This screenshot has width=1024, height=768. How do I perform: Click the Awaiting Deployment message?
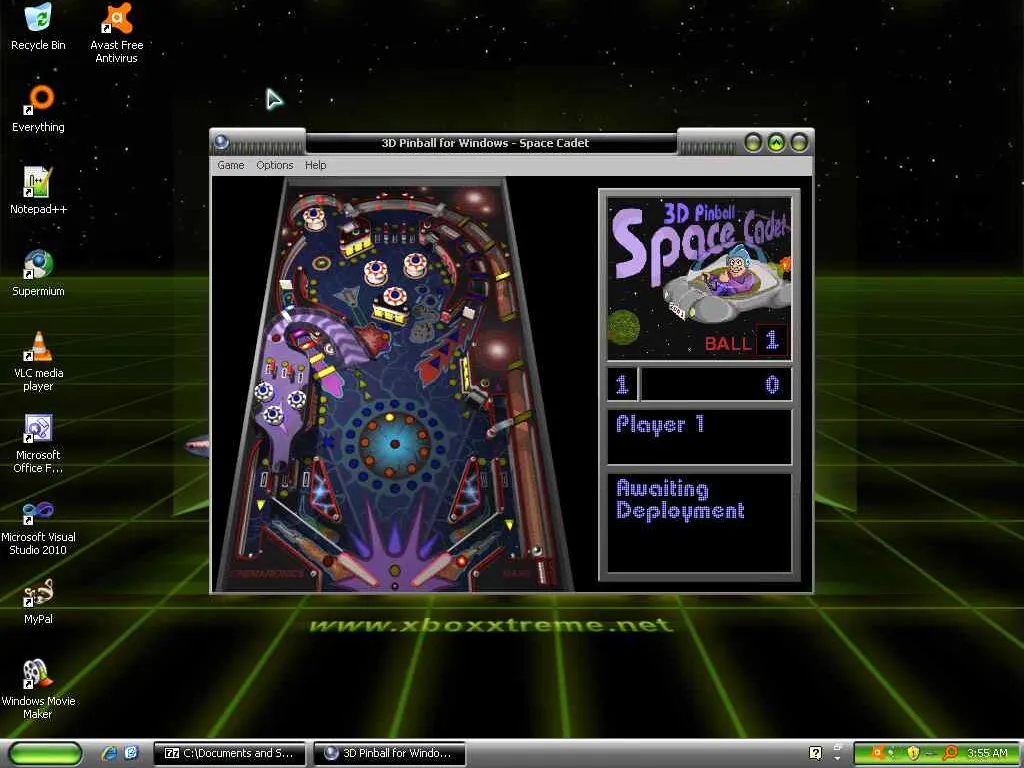[680, 500]
